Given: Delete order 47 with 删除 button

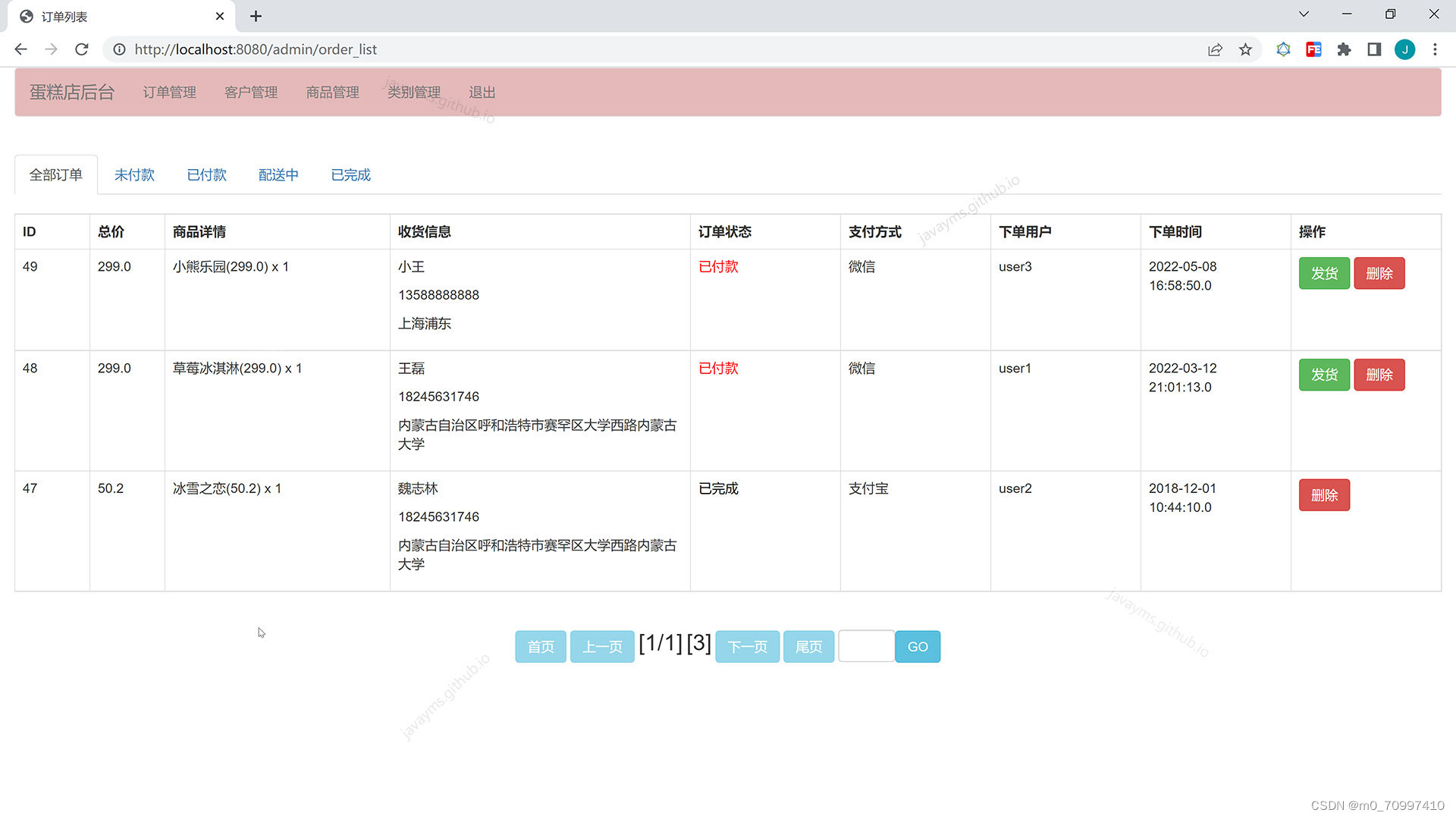Looking at the screenshot, I should pos(1324,495).
